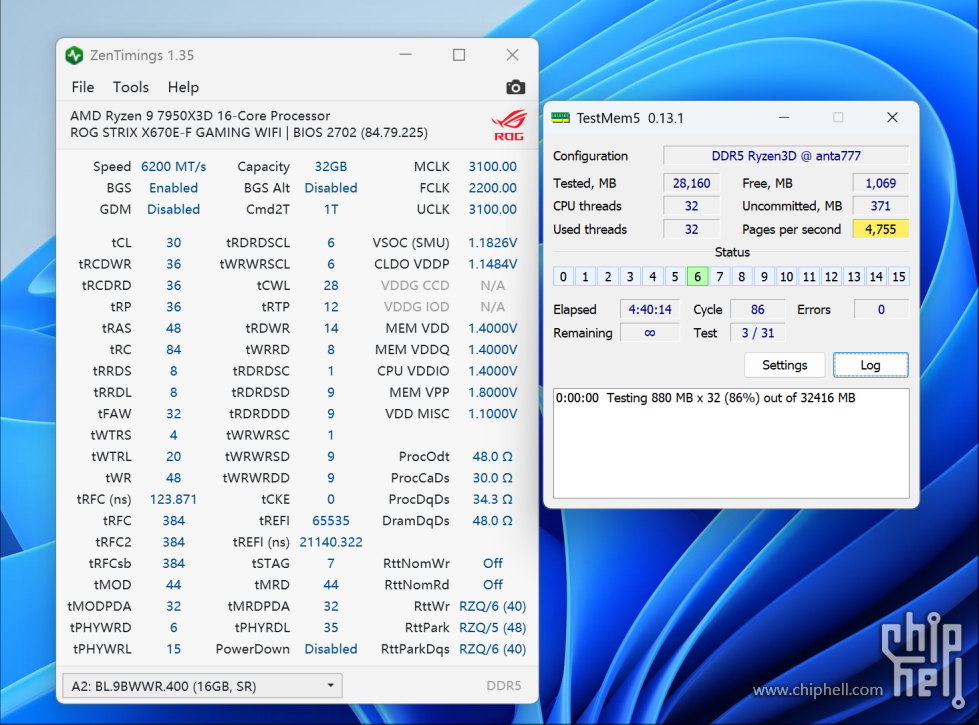Click the log line Testing 880 MB x 32
This screenshot has height=725, width=979.
coord(706,398)
